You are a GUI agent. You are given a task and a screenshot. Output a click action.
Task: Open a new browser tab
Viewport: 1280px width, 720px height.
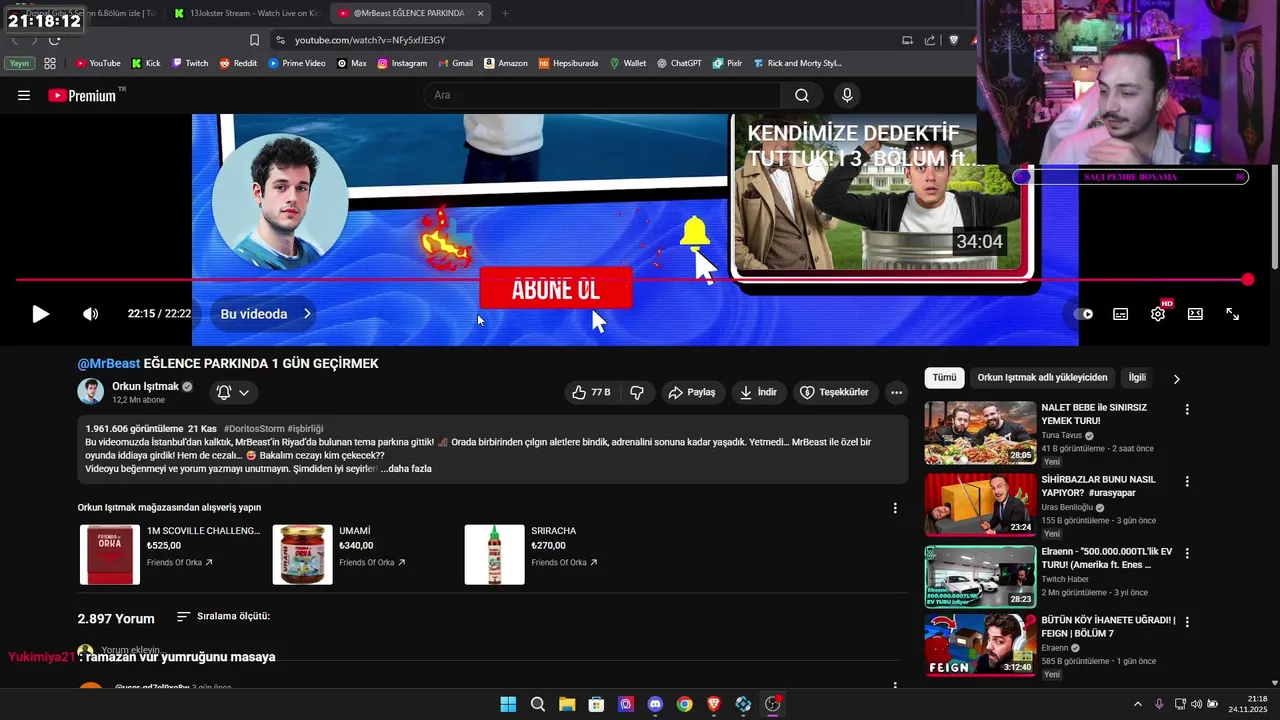tap(505, 13)
